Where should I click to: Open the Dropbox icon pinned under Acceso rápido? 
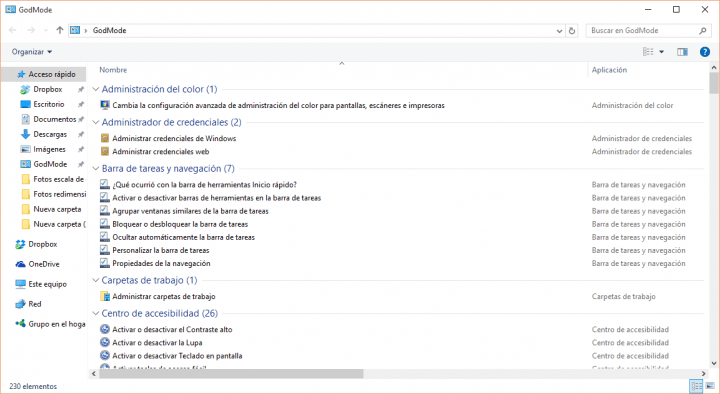pyautogui.click(x=25, y=89)
